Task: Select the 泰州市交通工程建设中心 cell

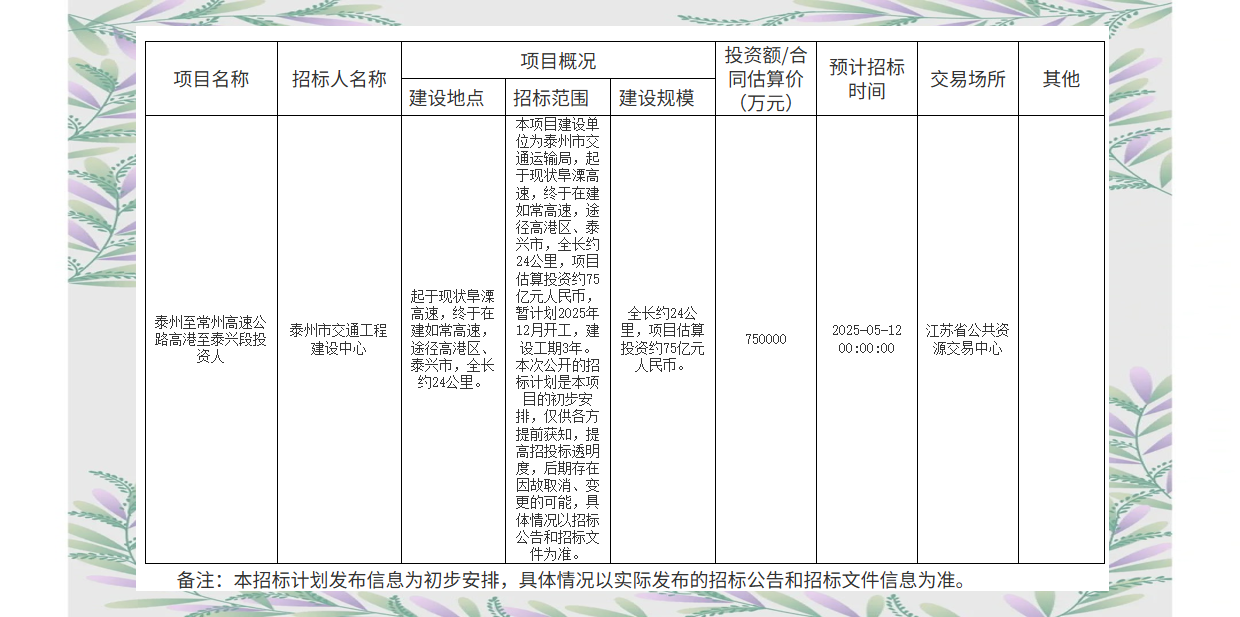Action: (339, 339)
